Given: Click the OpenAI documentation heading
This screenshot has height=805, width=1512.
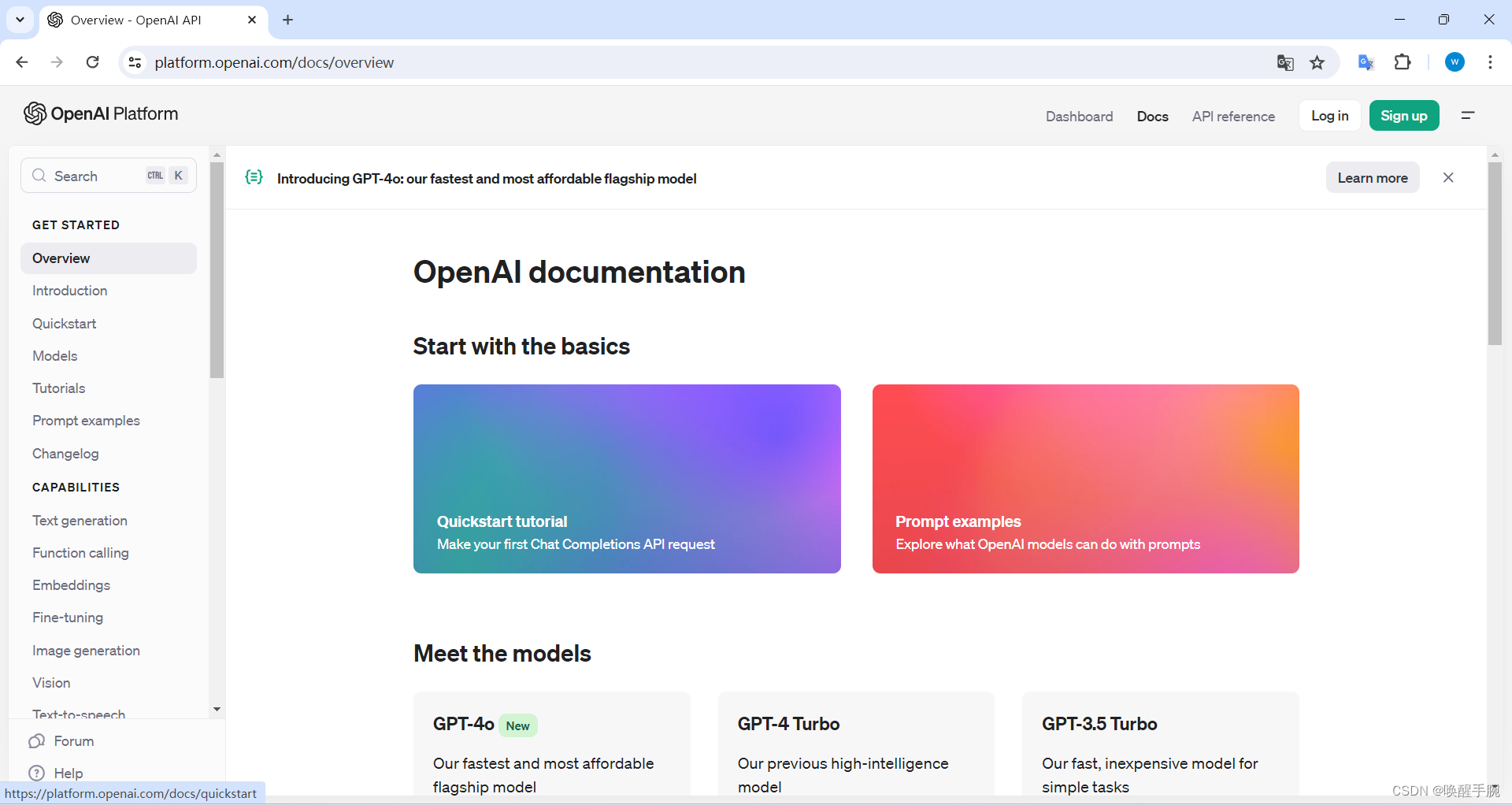Looking at the screenshot, I should click(579, 272).
